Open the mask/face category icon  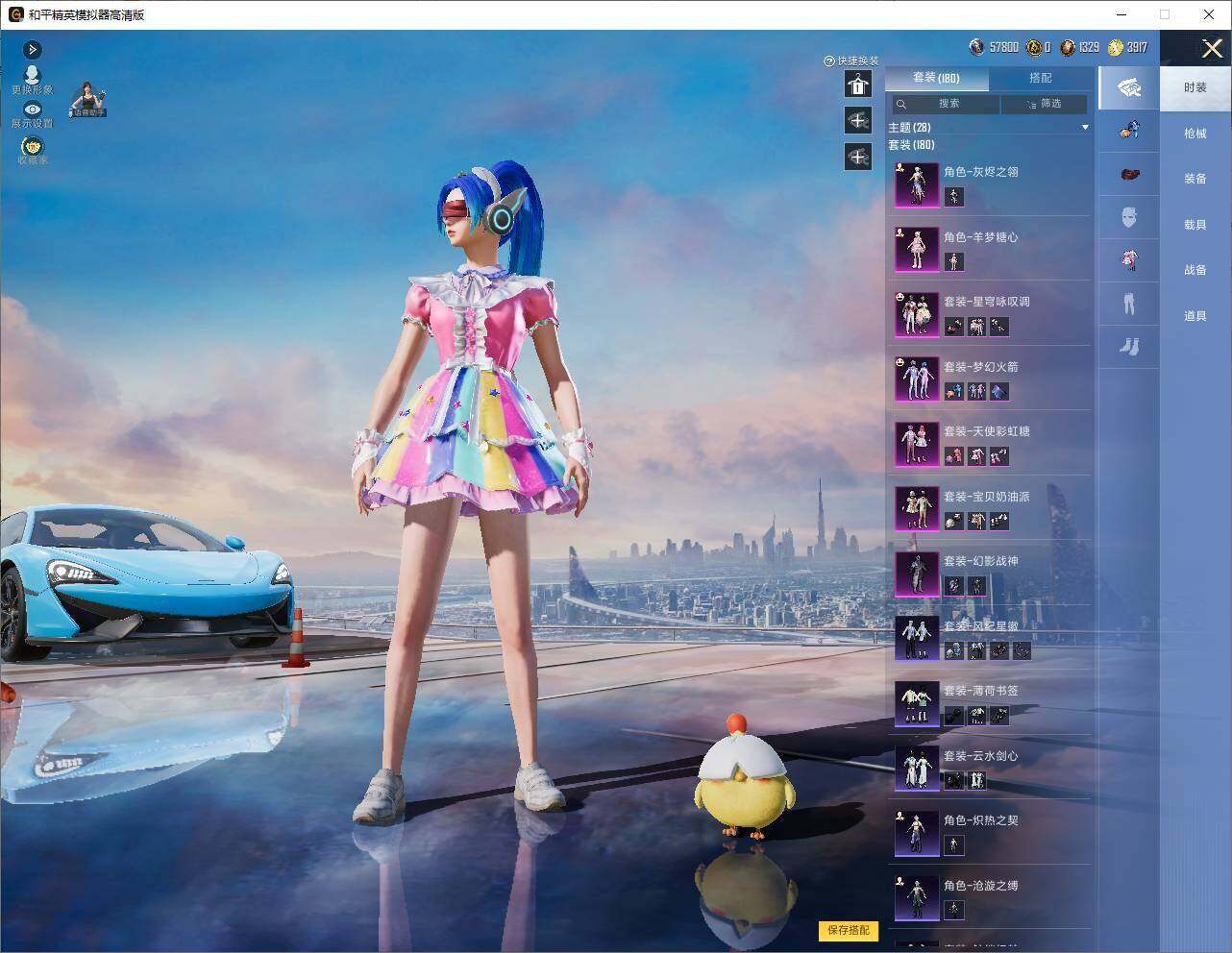coord(1129,217)
